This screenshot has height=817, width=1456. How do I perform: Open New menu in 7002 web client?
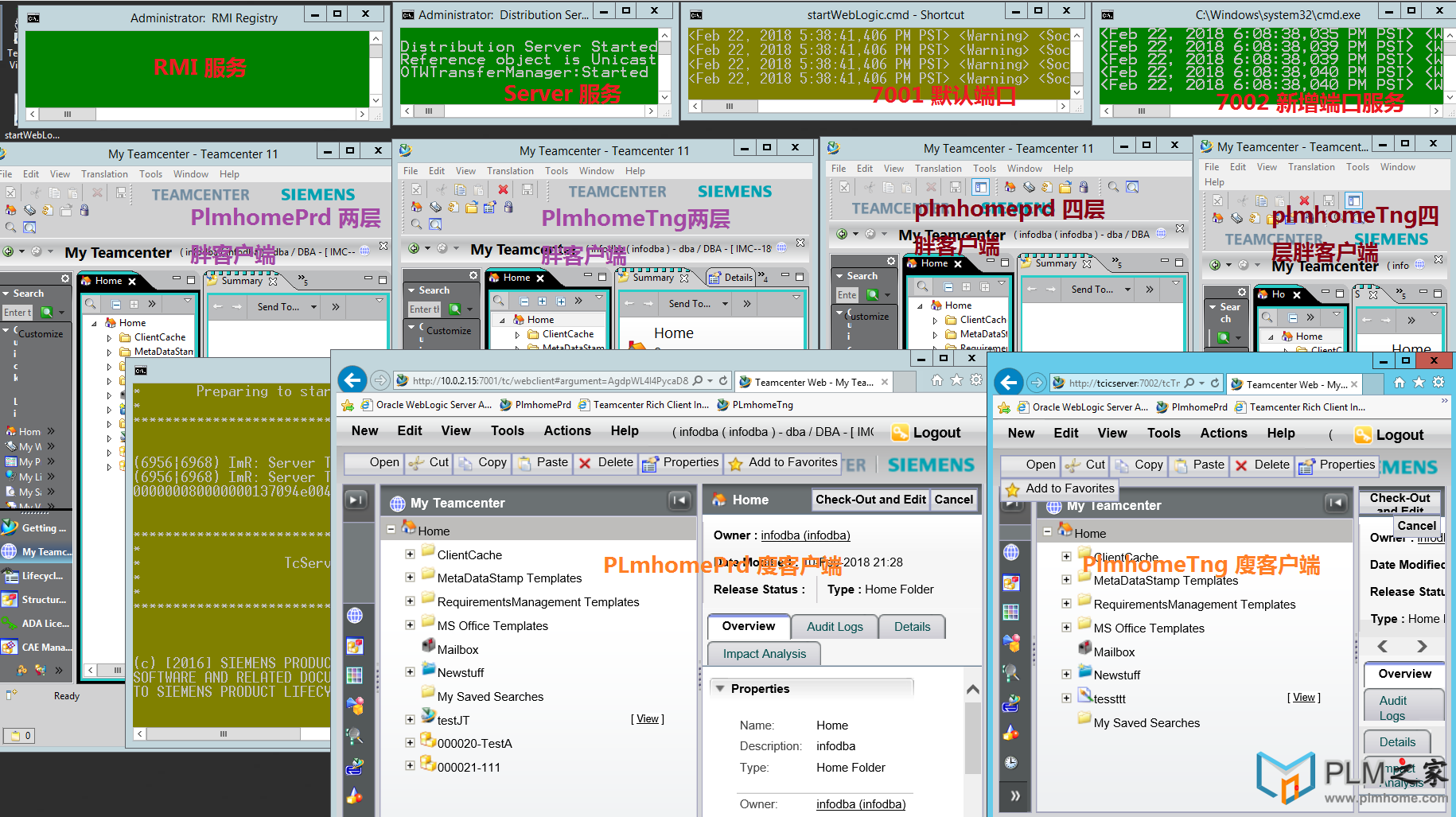pyautogui.click(x=1022, y=433)
